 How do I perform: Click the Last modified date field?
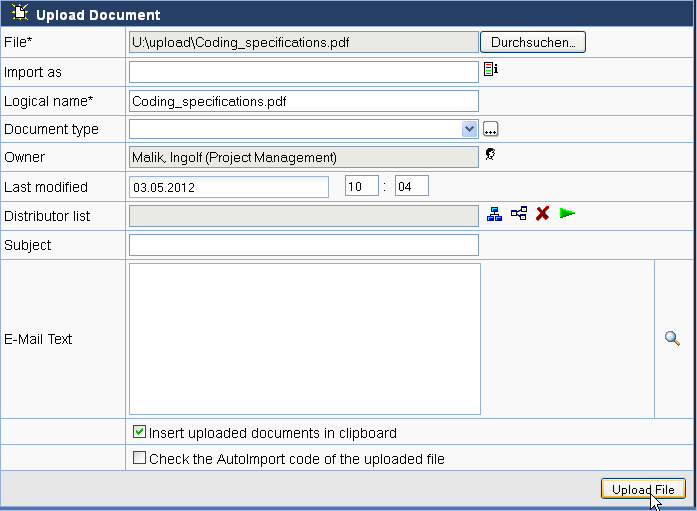(x=229, y=187)
